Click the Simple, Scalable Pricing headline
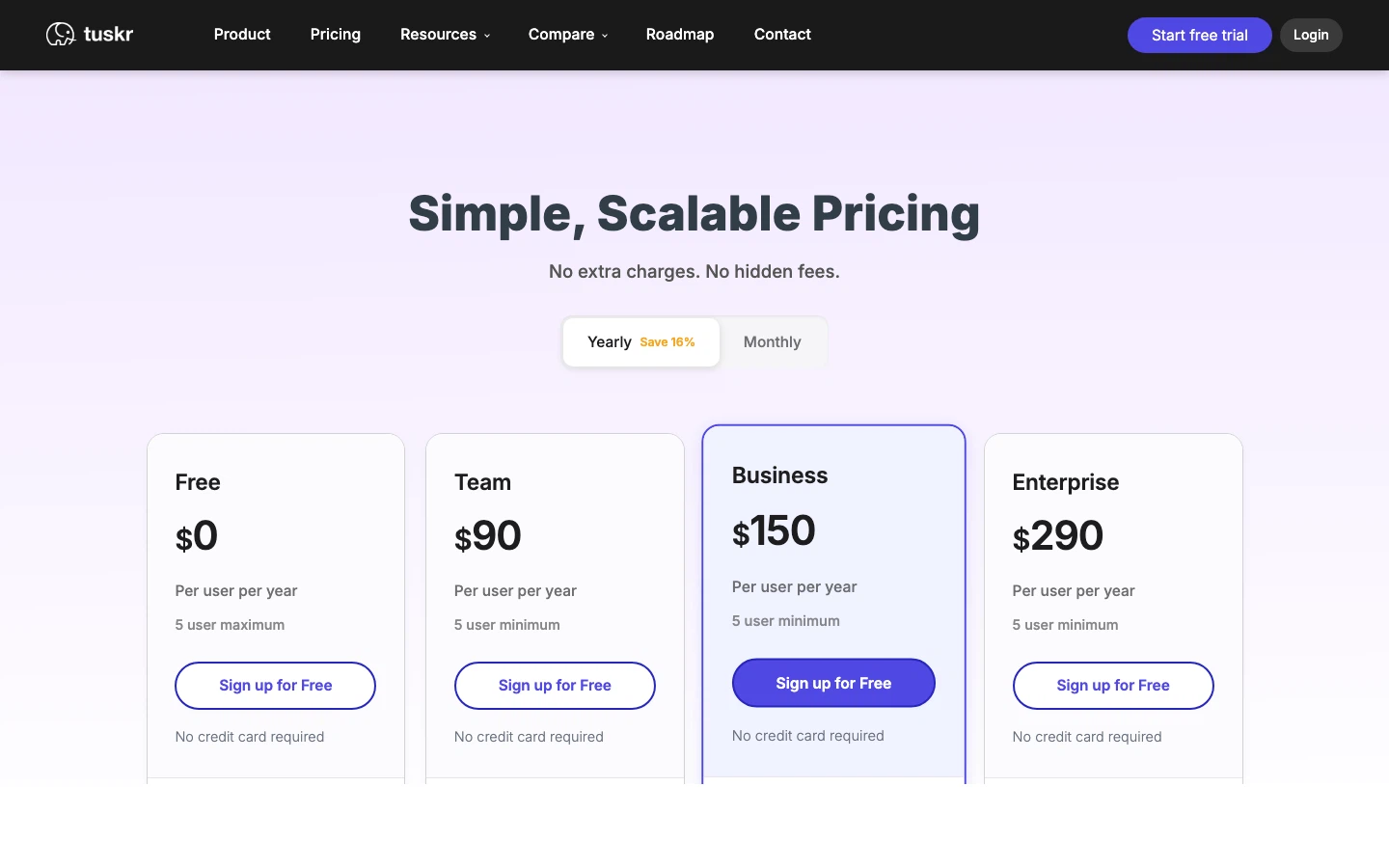The width and height of the screenshot is (1389, 868). [694, 213]
